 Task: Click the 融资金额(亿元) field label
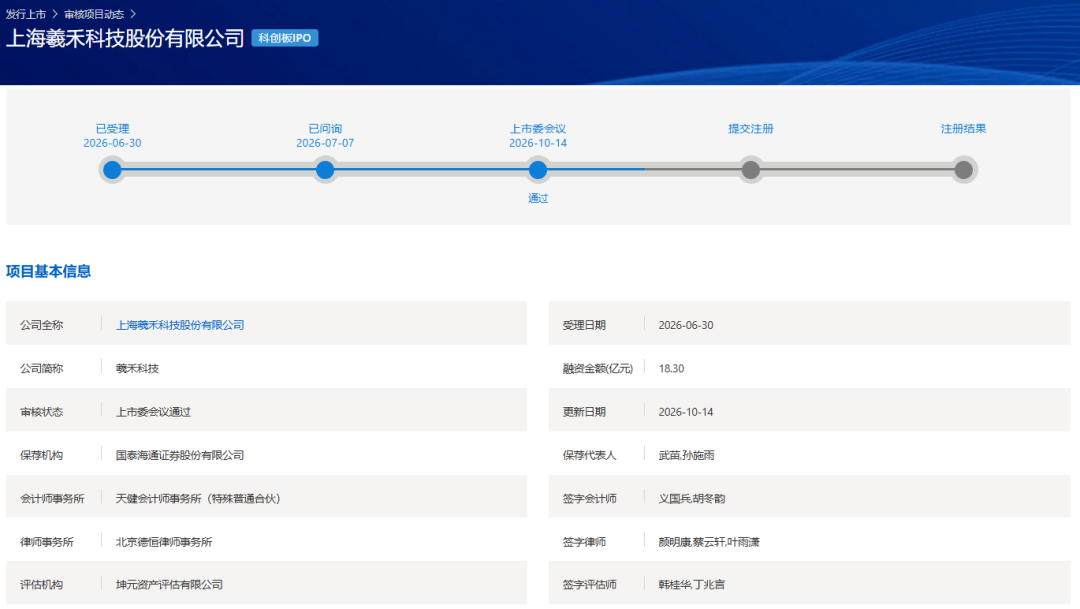(x=598, y=369)
